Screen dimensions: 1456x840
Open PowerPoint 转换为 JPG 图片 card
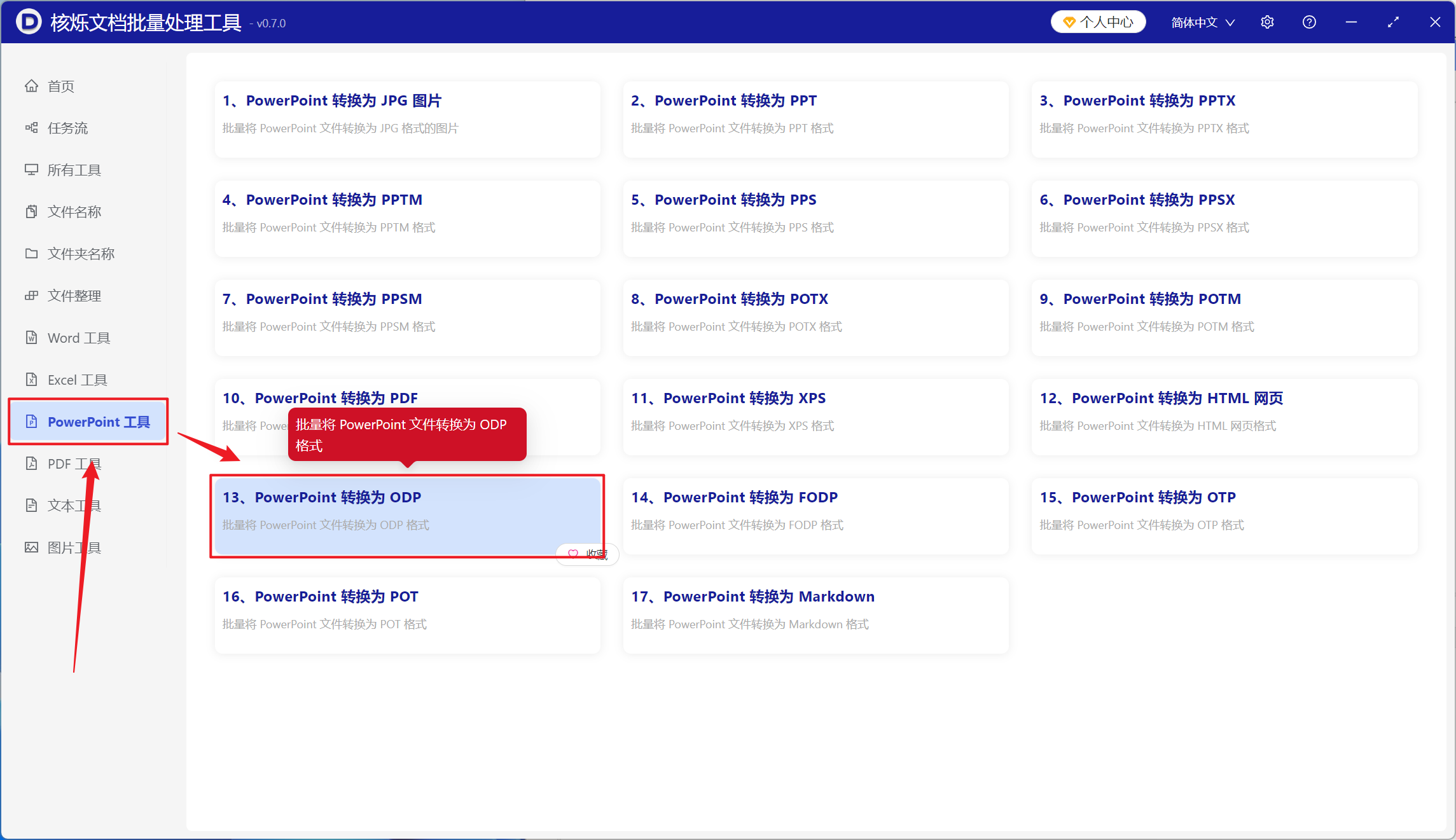click(407, 119)
